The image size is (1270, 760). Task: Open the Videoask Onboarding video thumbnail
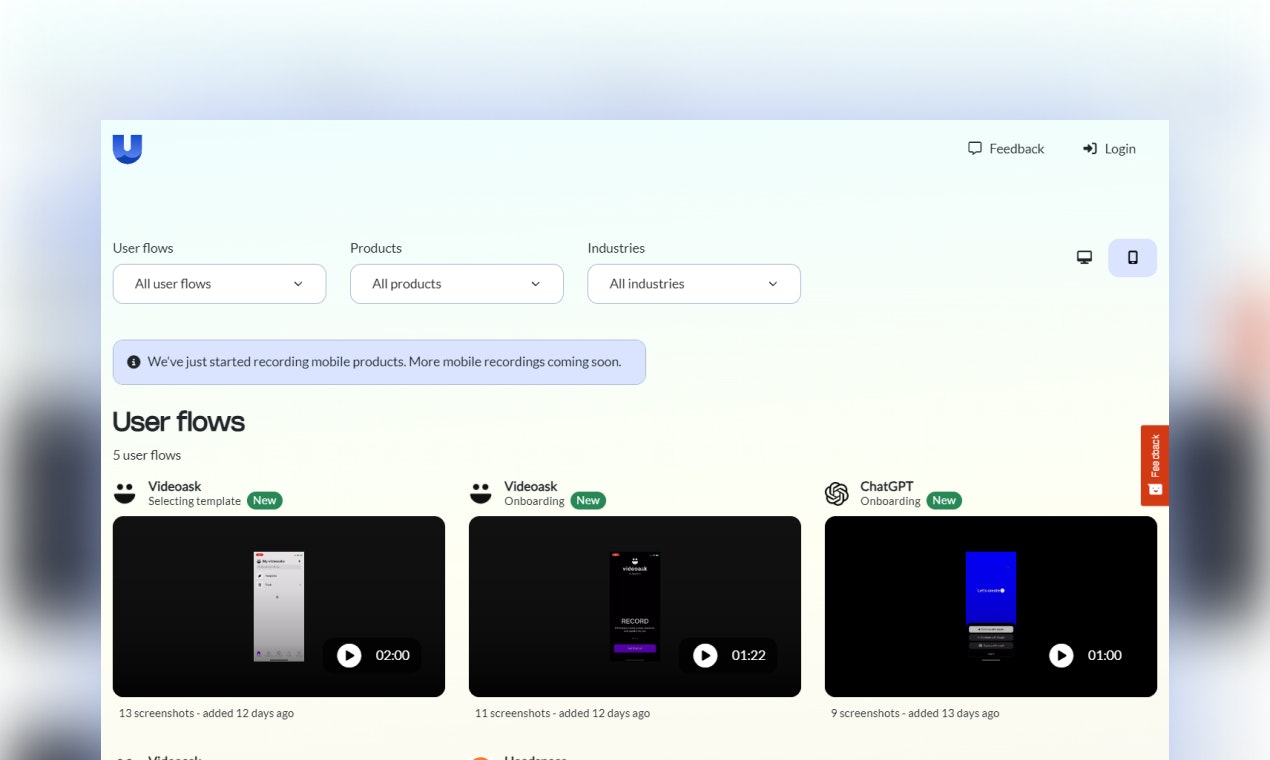click(x=634, y=606)
